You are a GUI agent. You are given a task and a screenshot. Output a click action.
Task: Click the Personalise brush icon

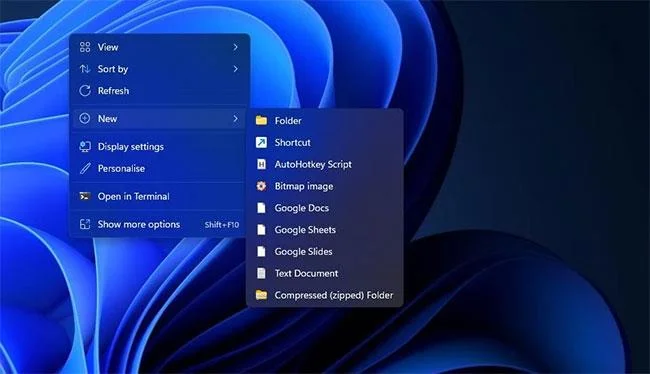pos(85,168)
